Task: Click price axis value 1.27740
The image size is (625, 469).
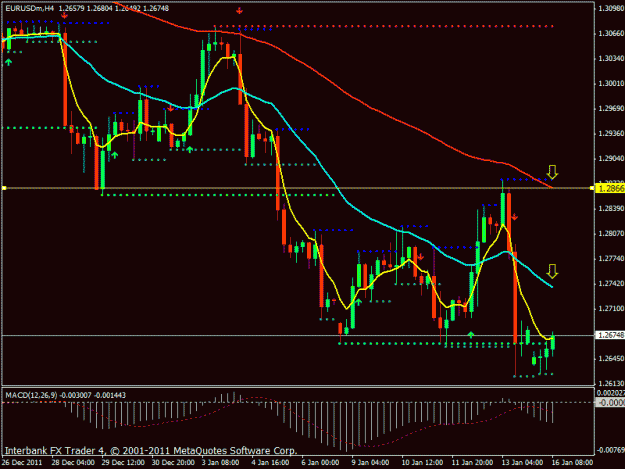Action: (611, 259)
